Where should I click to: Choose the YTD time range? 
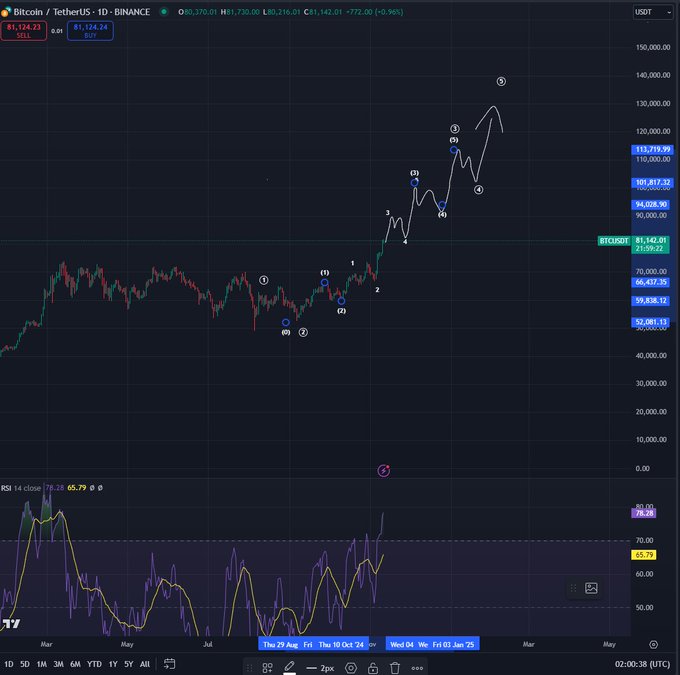(94, 664)
